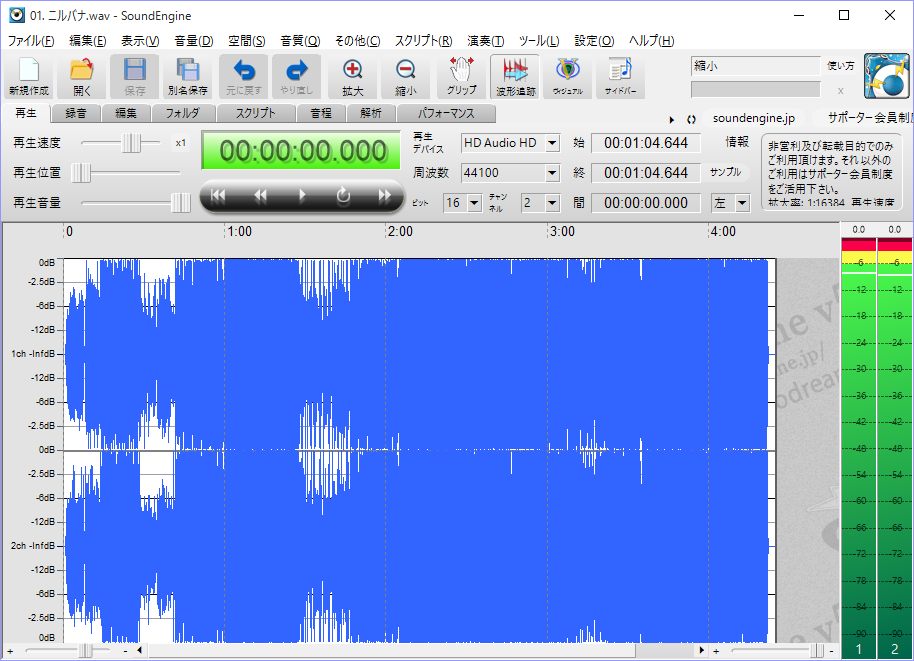Toggle 波形追跡 waveform tracking

515,76
